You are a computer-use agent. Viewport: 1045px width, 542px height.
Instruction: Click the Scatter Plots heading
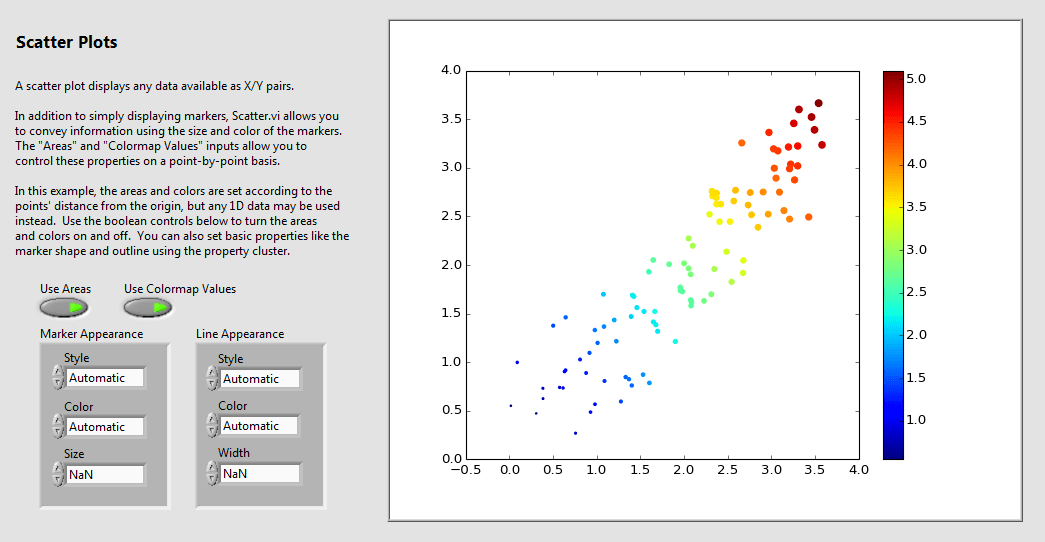[x=67, y=42]
